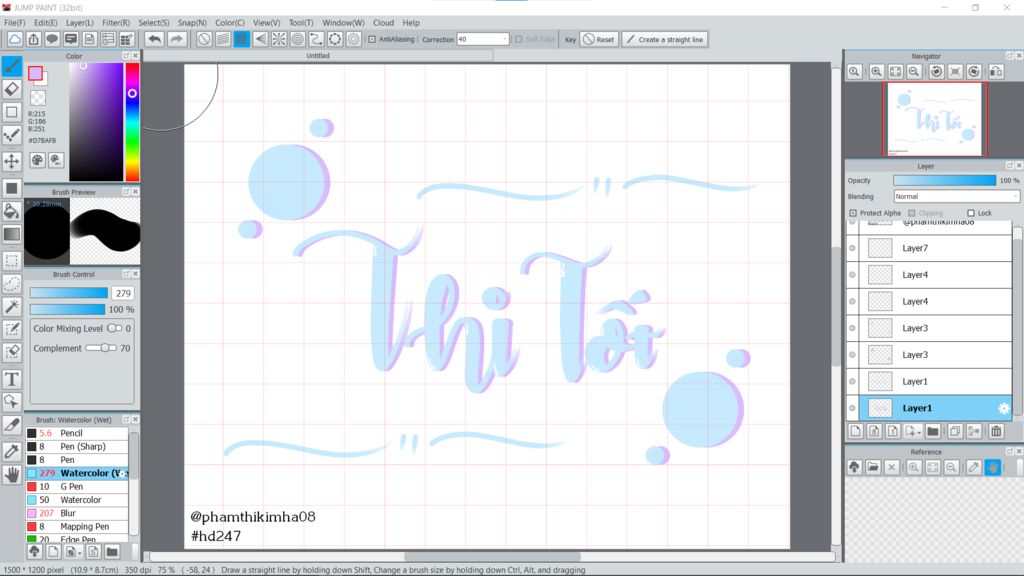Select the Bucket fill tool
This screenshot has height=576, width=1024.
point(12,211)
